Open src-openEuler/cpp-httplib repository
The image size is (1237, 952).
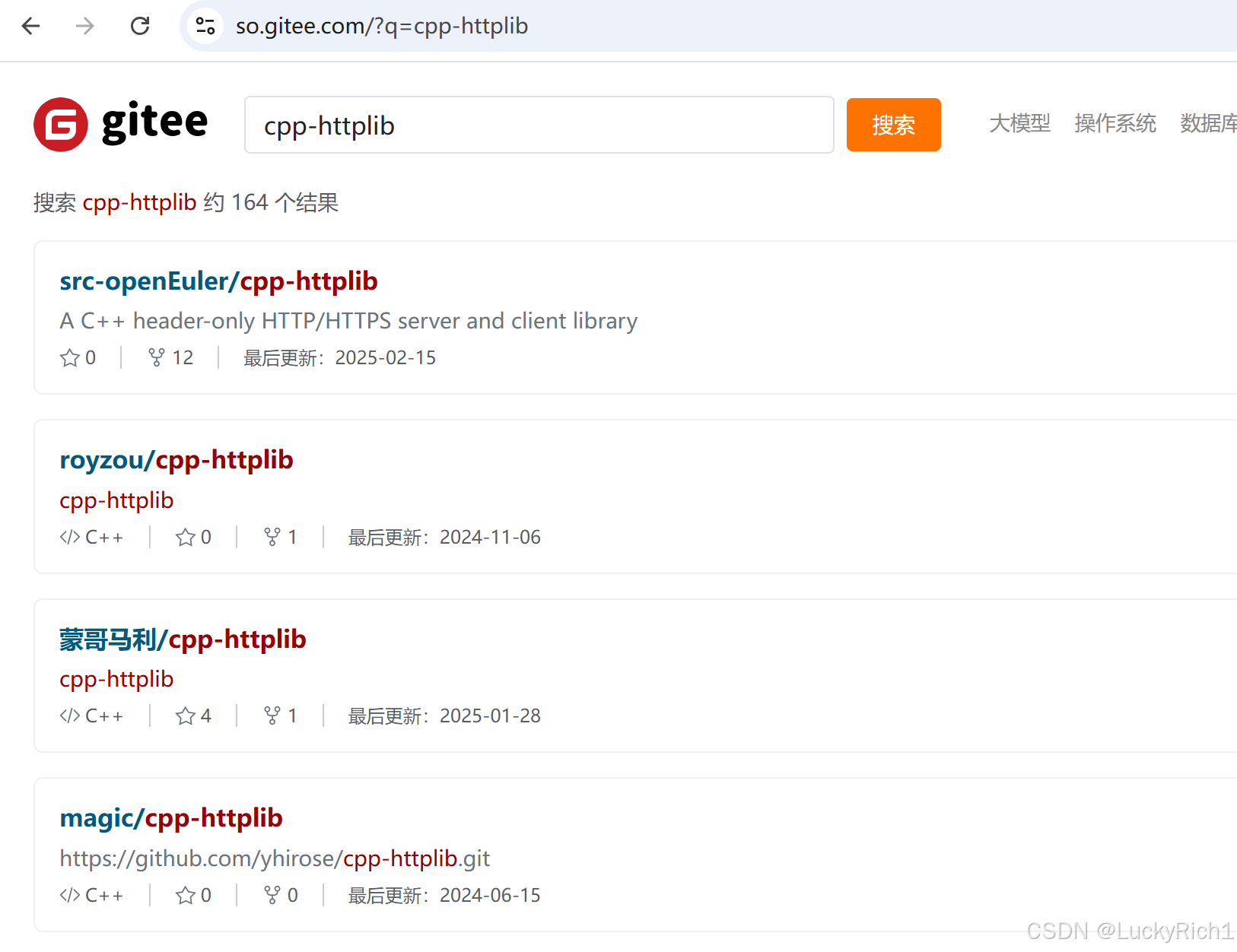218,281
